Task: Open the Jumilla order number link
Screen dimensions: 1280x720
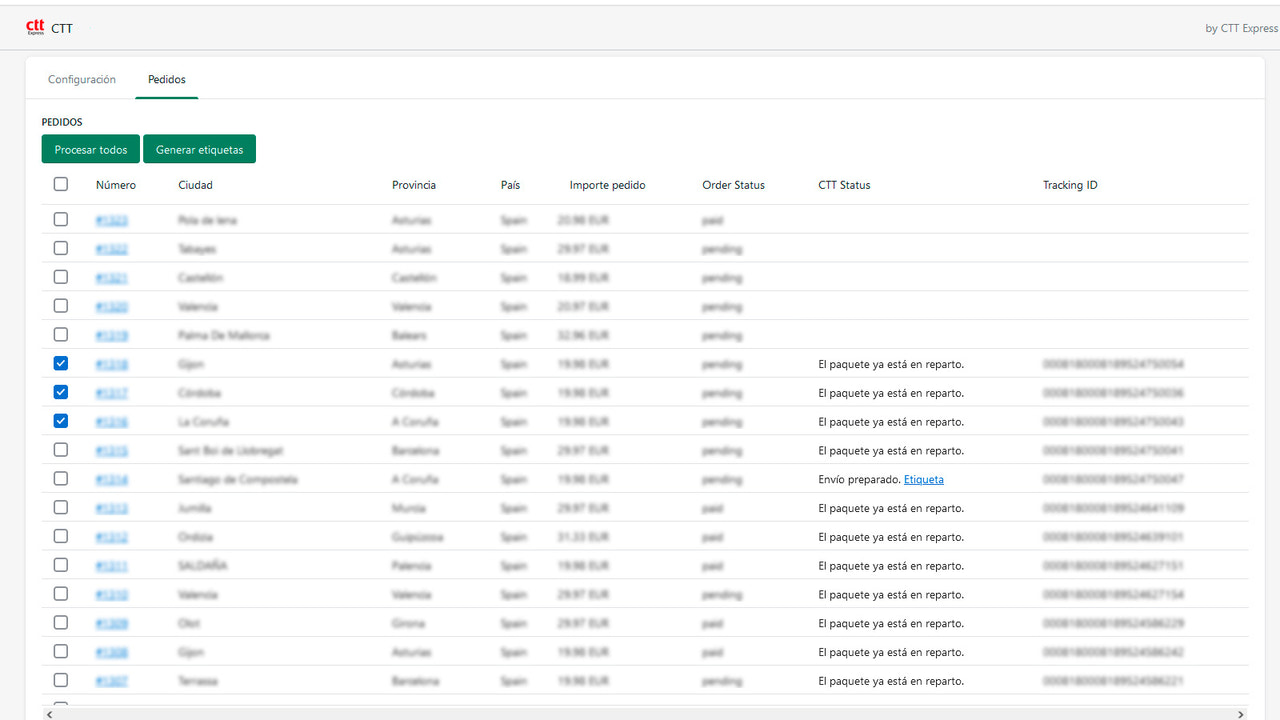Action: point(112,508)
